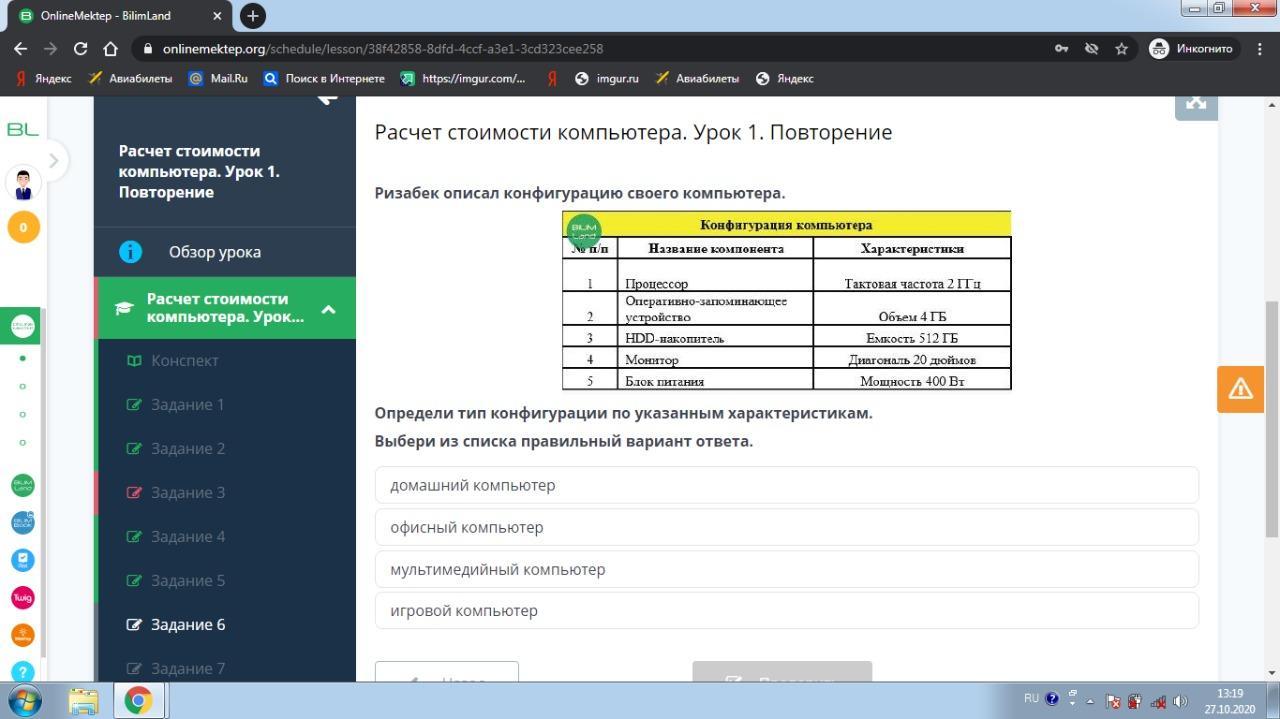Go to the browser Home page
Image resolution: width=1280 pixels, height=719 pixels.
pos(110,48)
